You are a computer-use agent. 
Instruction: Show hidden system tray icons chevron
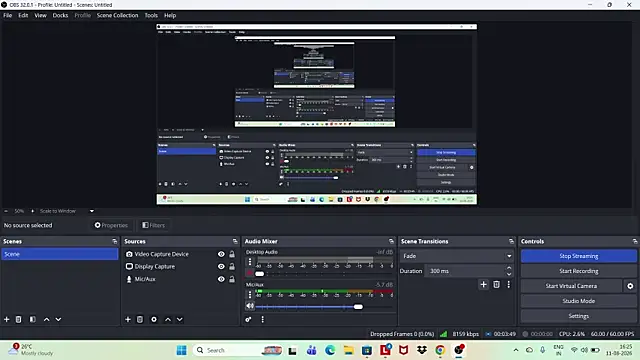point(516,350)
